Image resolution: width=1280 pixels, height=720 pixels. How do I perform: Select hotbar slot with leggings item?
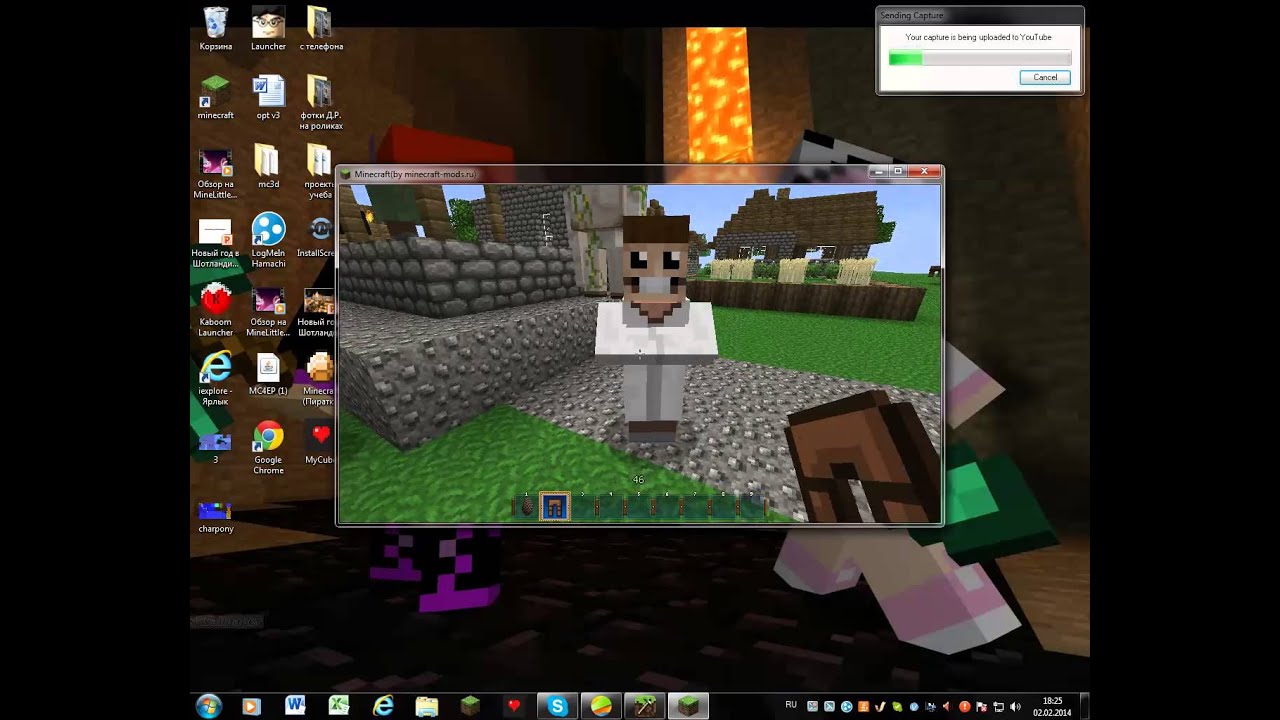tap(554, 507)
